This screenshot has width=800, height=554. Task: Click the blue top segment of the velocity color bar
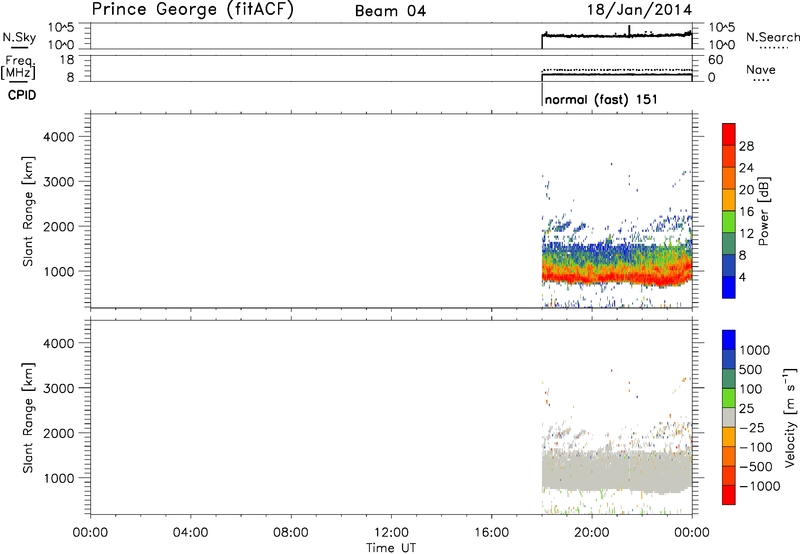[729, 340]
